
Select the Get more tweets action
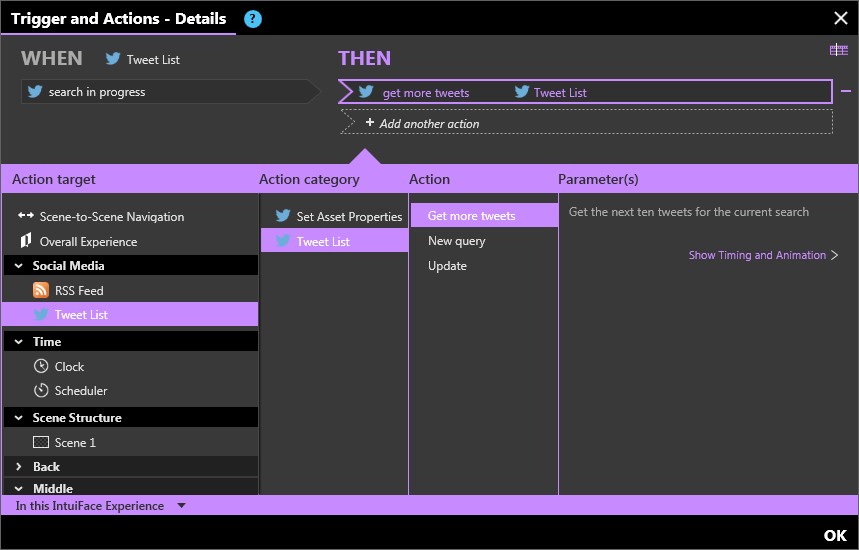click(484, 215)
